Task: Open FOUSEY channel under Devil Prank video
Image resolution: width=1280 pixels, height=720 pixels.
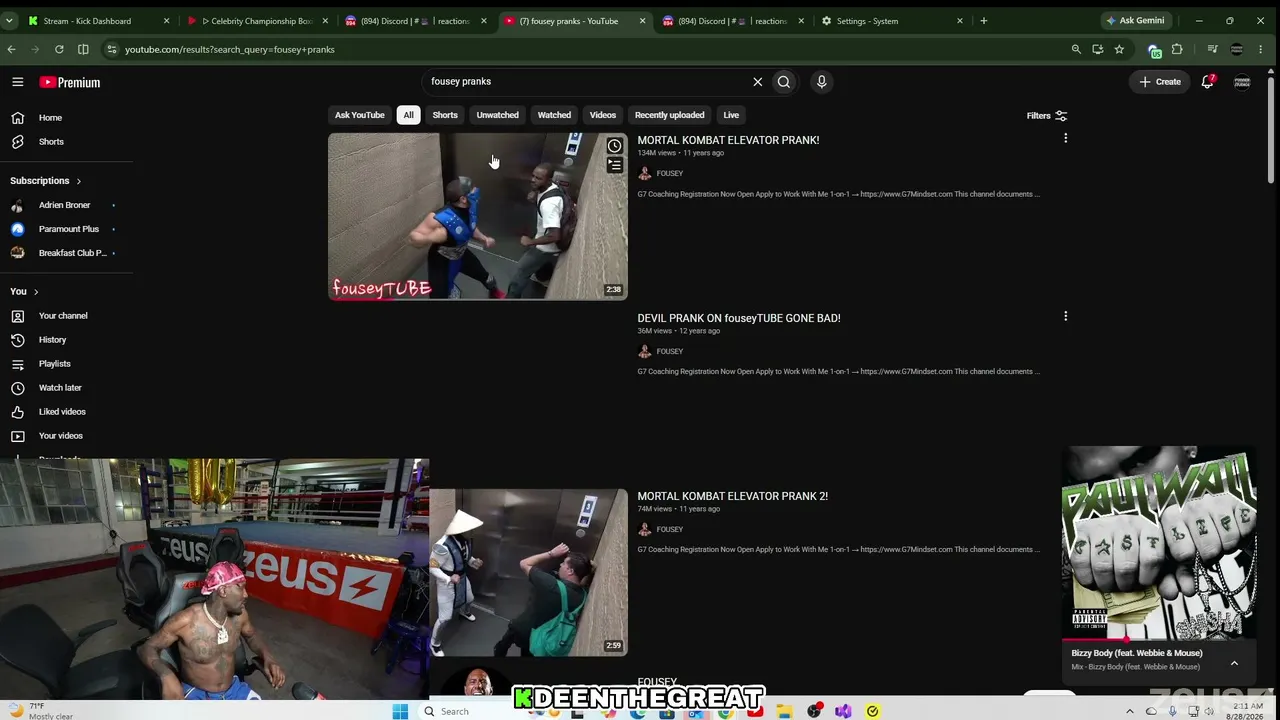Action: [x=669, y=351]
